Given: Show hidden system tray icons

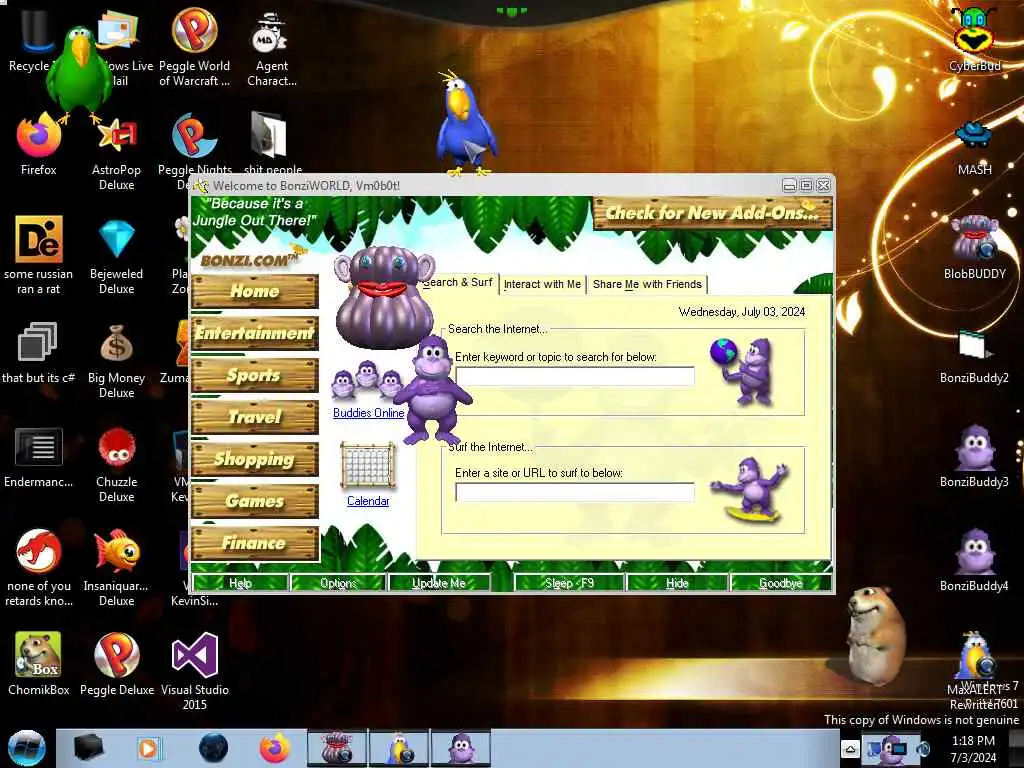Looking at the screenshot, I should click(850, 748).
